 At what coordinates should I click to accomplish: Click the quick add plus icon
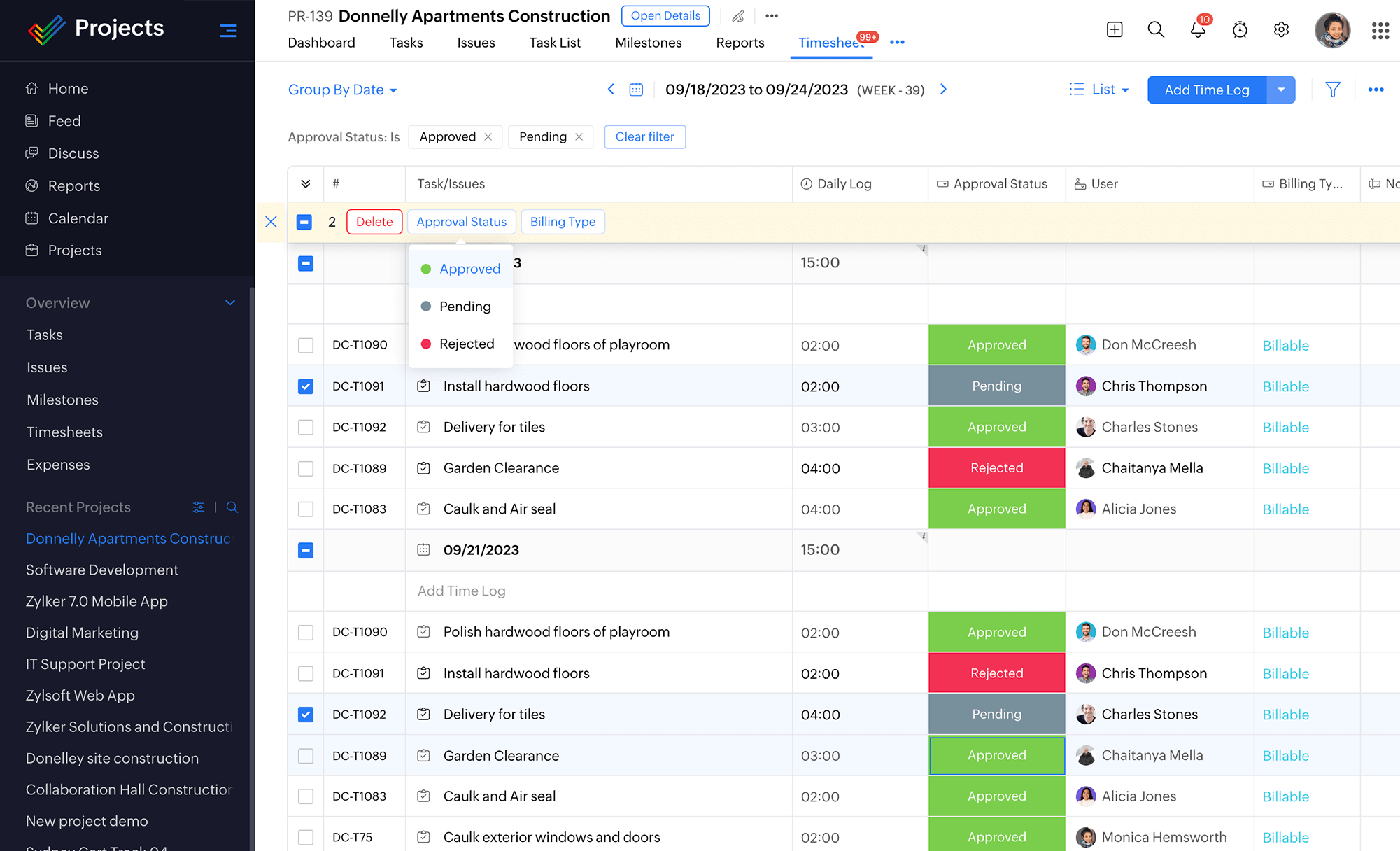[x=1115, y=29]
